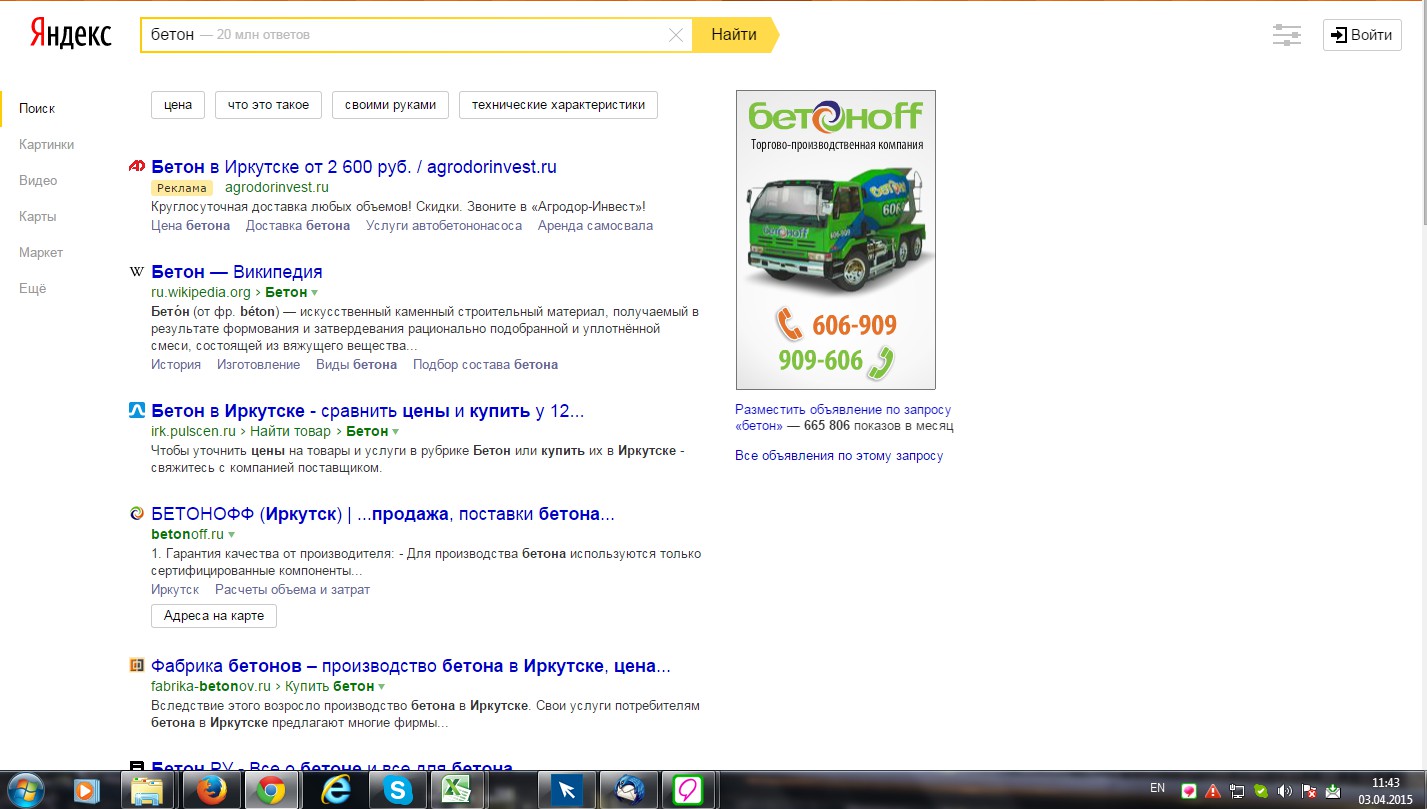Viewport: 1427px width, 809px height.
Task: Clear the search query with the X icon
Action: 676,35
